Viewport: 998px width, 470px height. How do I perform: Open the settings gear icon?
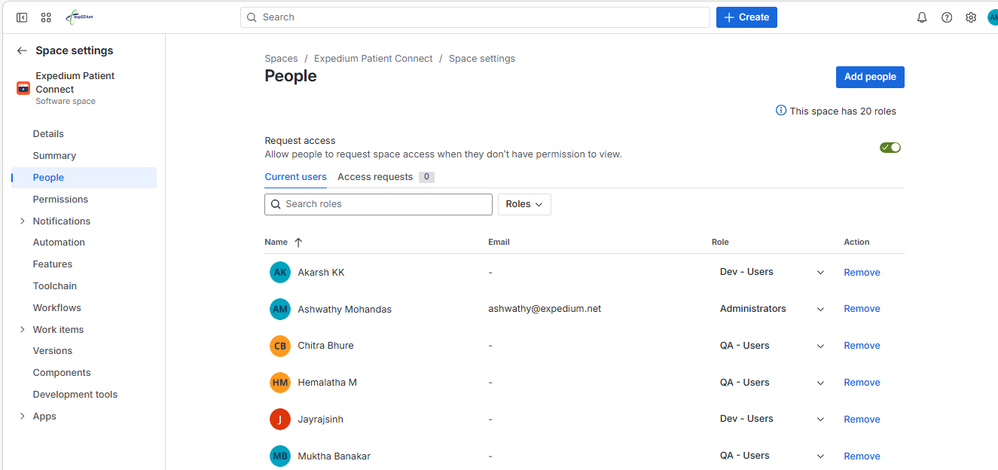coord(971,18)
